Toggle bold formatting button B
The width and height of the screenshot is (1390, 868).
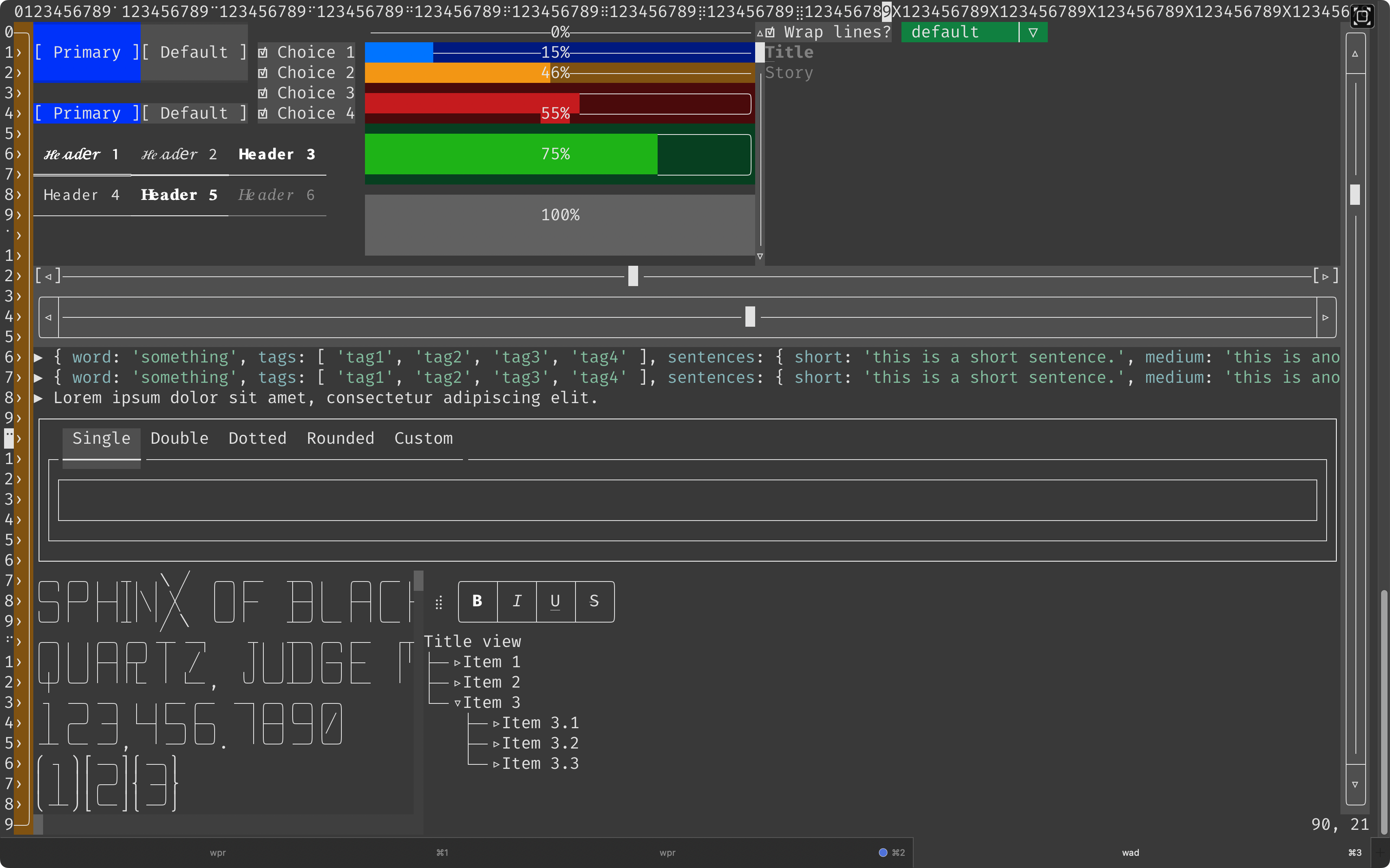point(477,601)
